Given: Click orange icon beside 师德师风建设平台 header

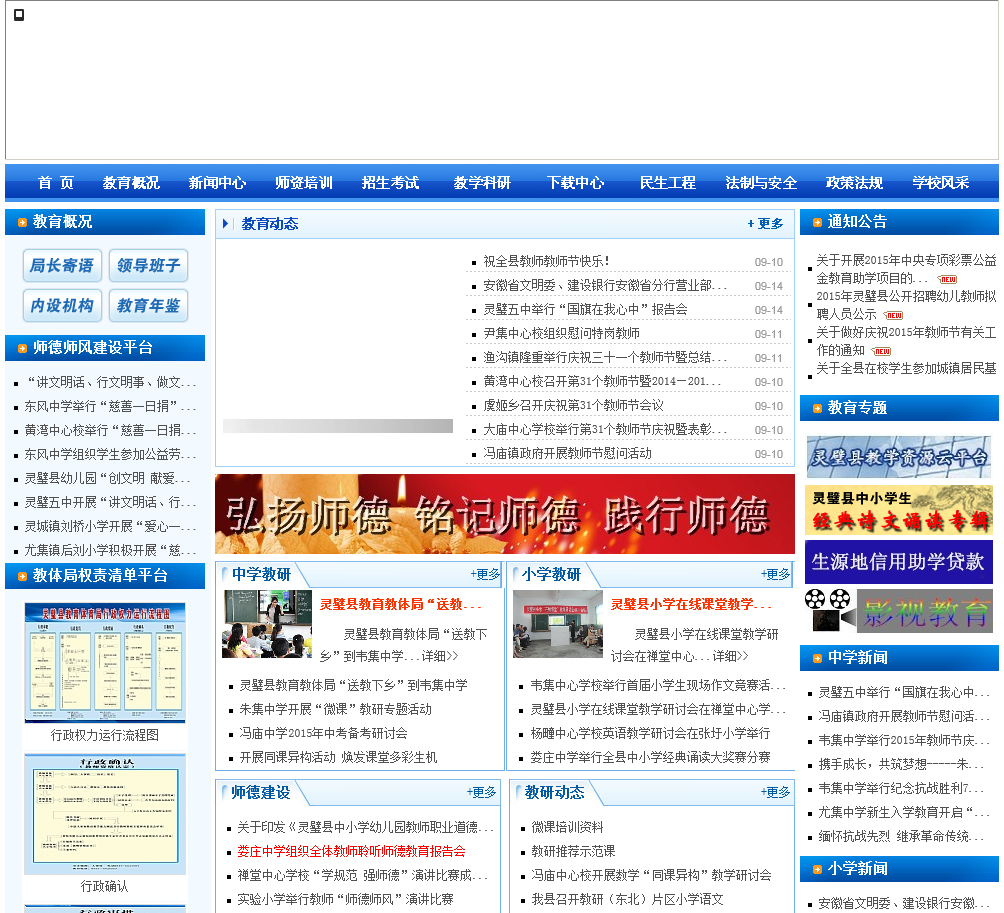Looking at the screenshot, I should pyautogui.click(x=22, y=348).
